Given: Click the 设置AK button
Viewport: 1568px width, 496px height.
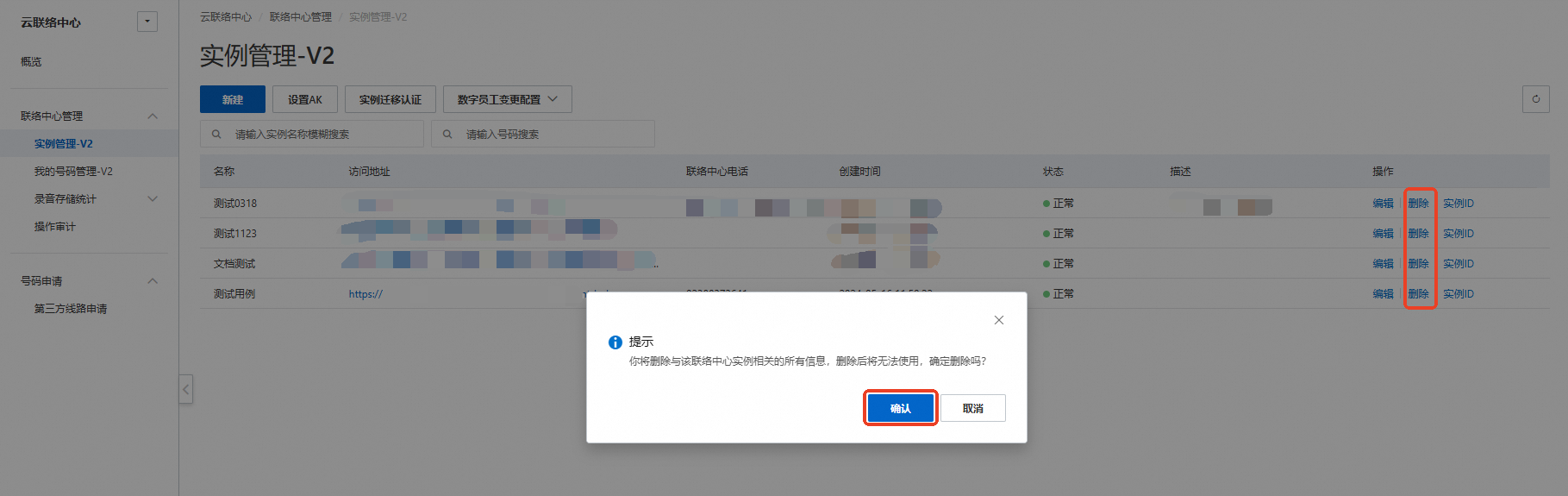Looking at the screenshot, I should 305,99.
